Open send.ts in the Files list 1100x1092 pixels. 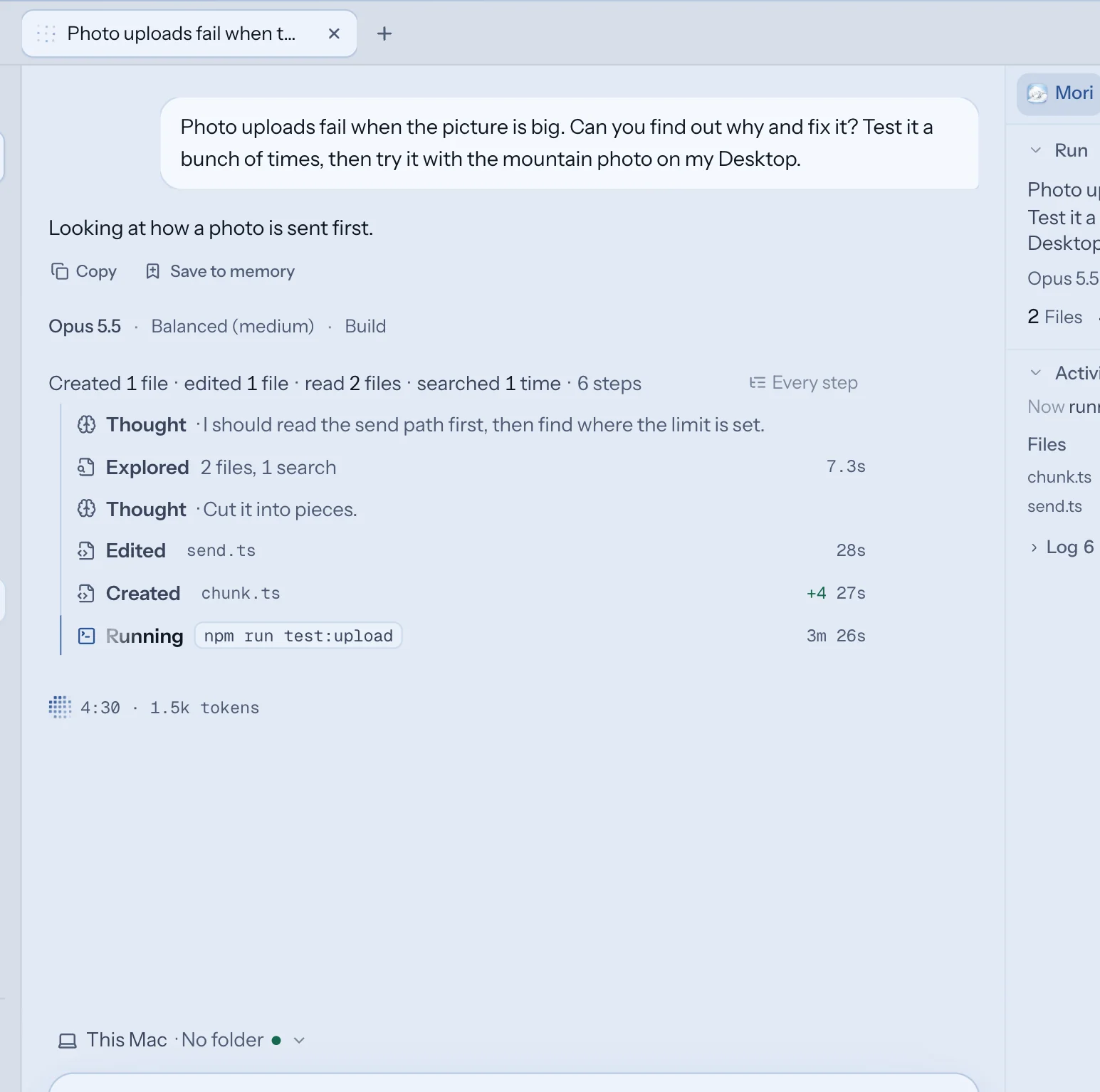click(x=1054, y=506)
